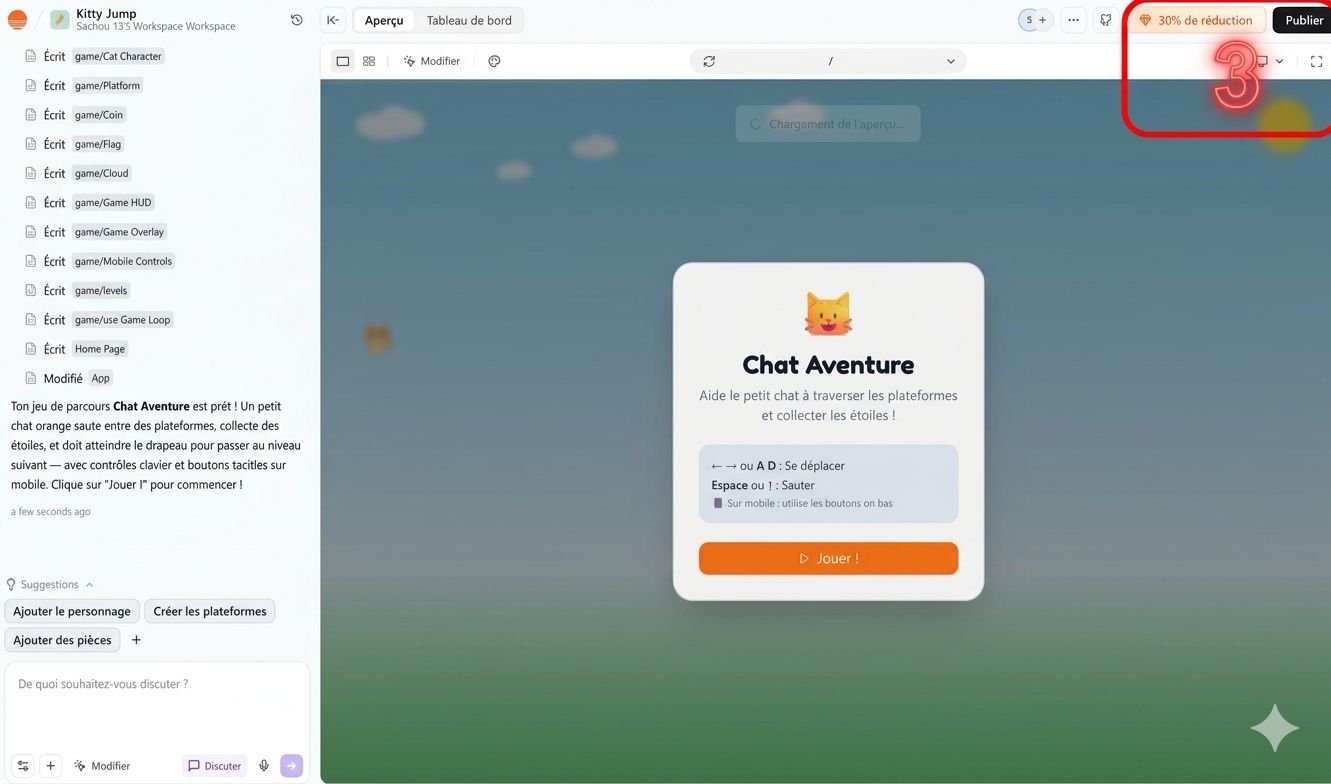The width and height of the screenshot is (1331, 784).
Task: Collapse the chat panel arrow icon
Action: coord(333,20)
